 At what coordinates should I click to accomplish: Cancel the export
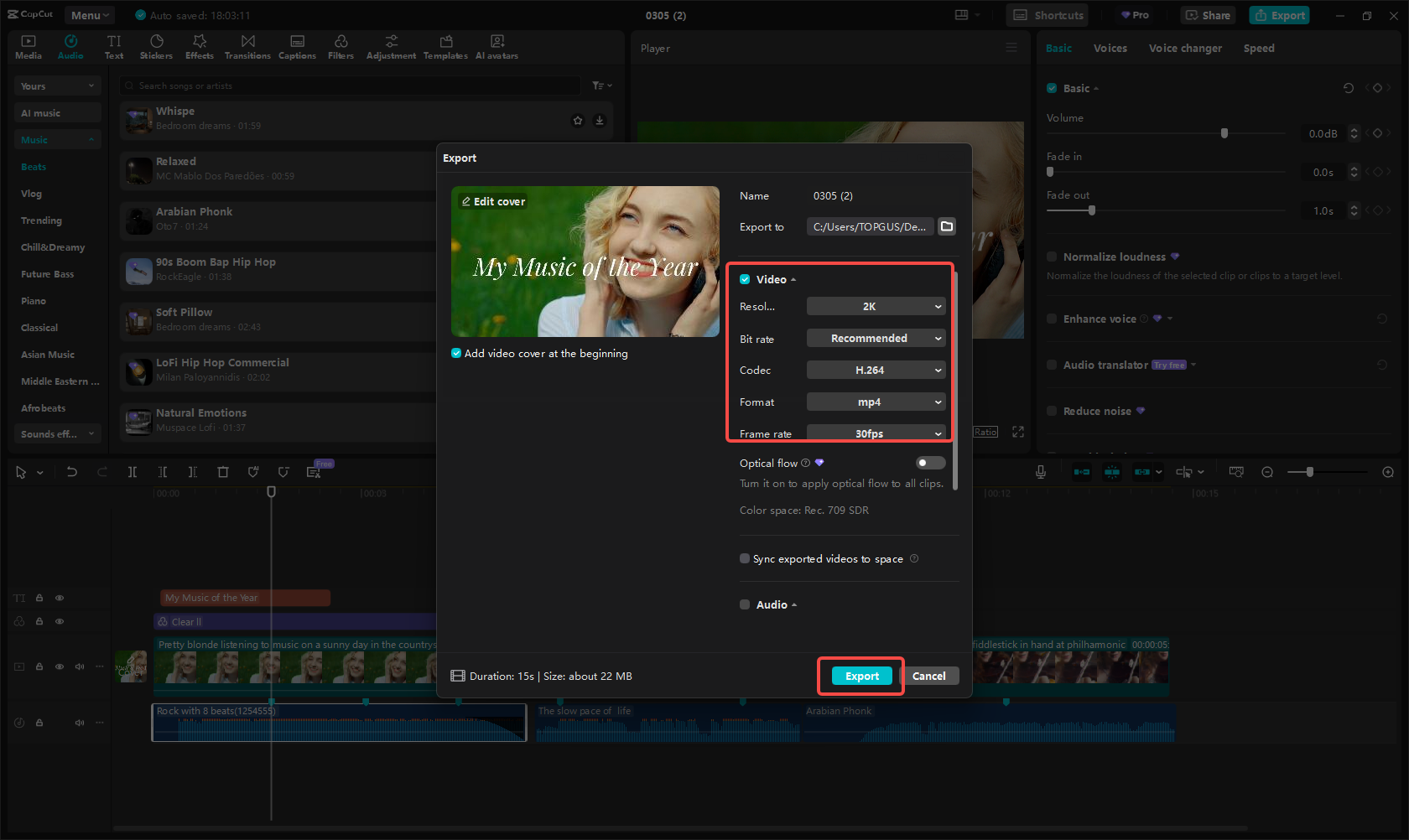pos(929,676)
